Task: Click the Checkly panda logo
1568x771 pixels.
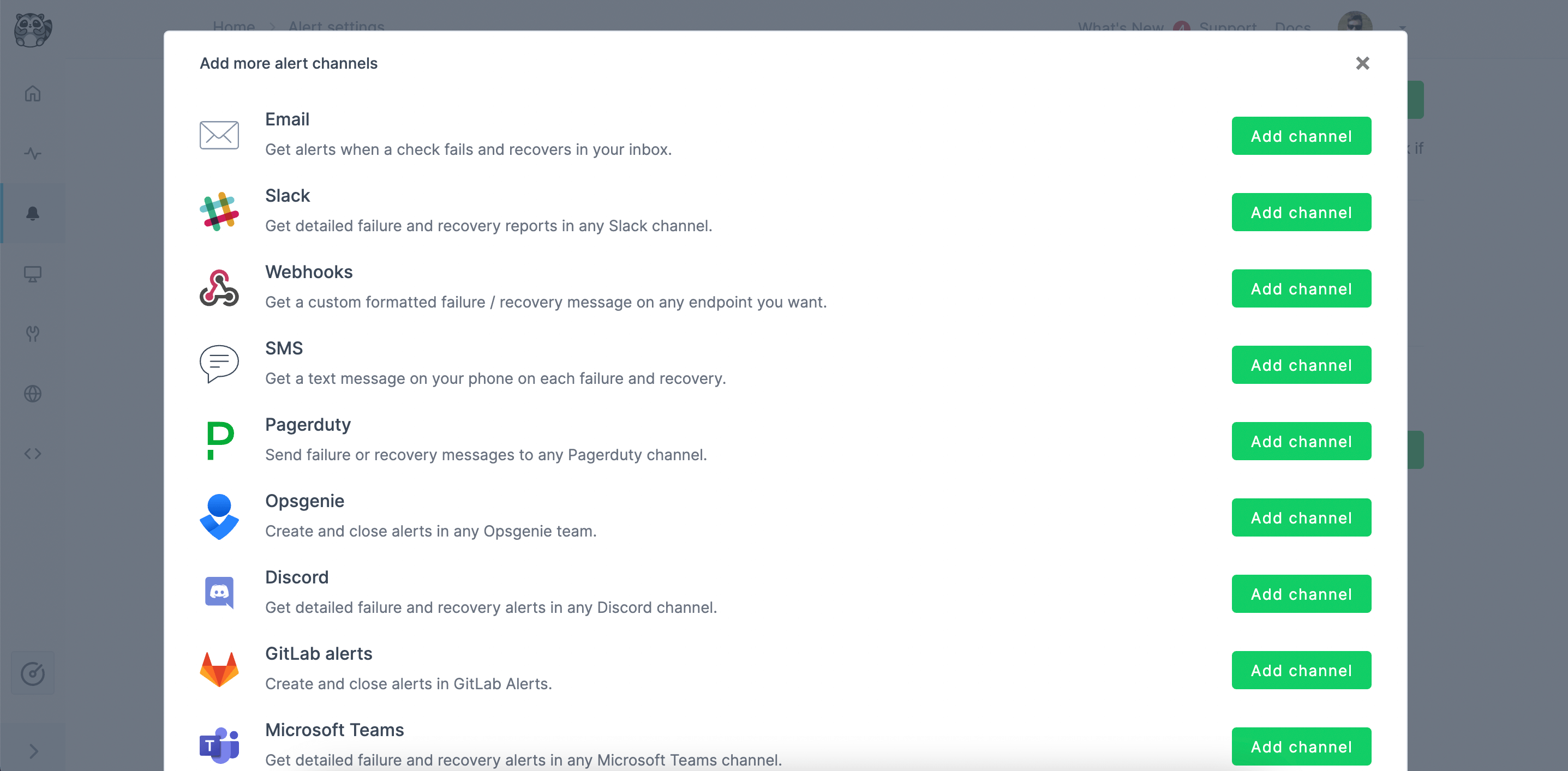Action: tap(33, 29)
